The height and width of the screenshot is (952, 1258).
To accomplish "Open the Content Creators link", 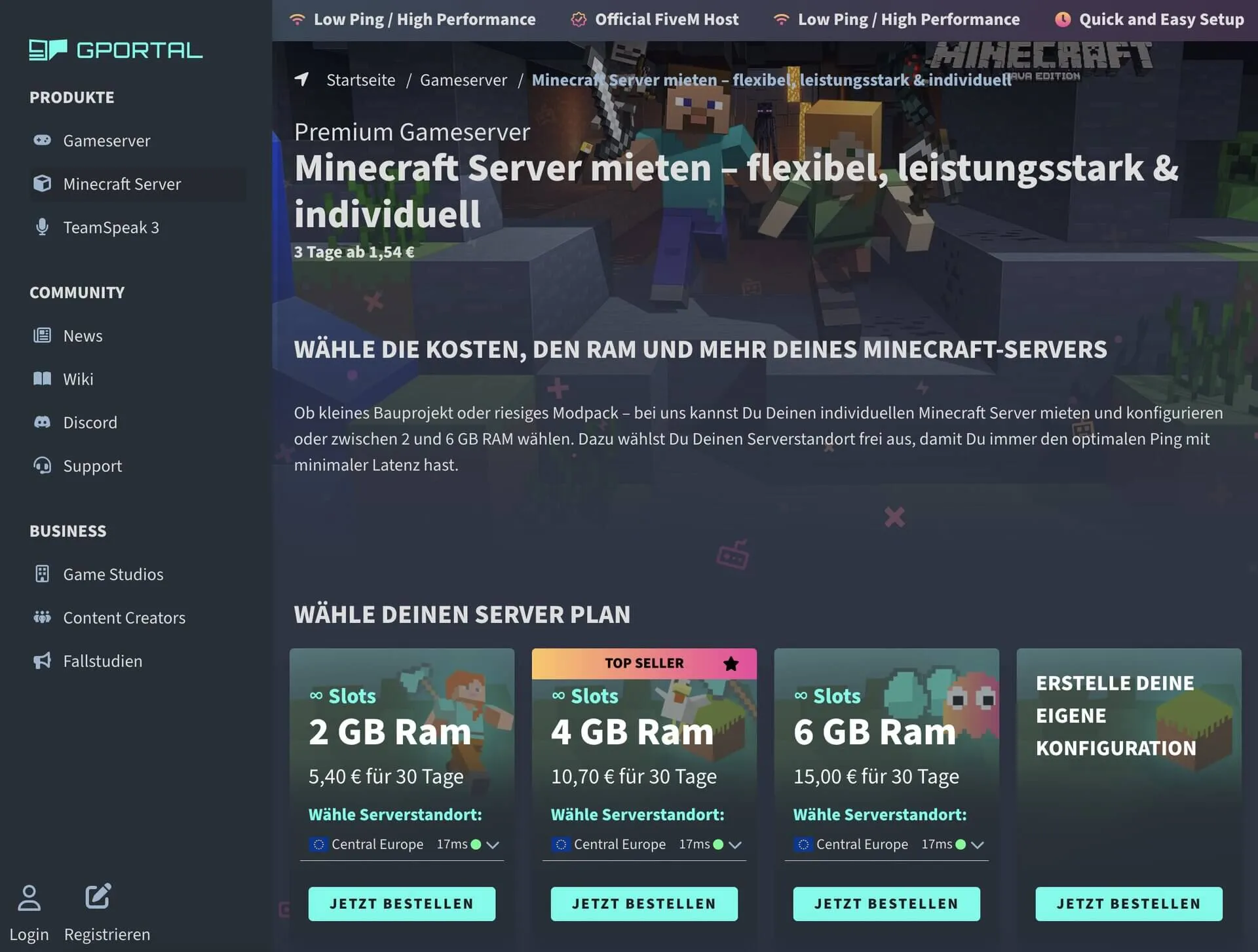I will 138,617.
